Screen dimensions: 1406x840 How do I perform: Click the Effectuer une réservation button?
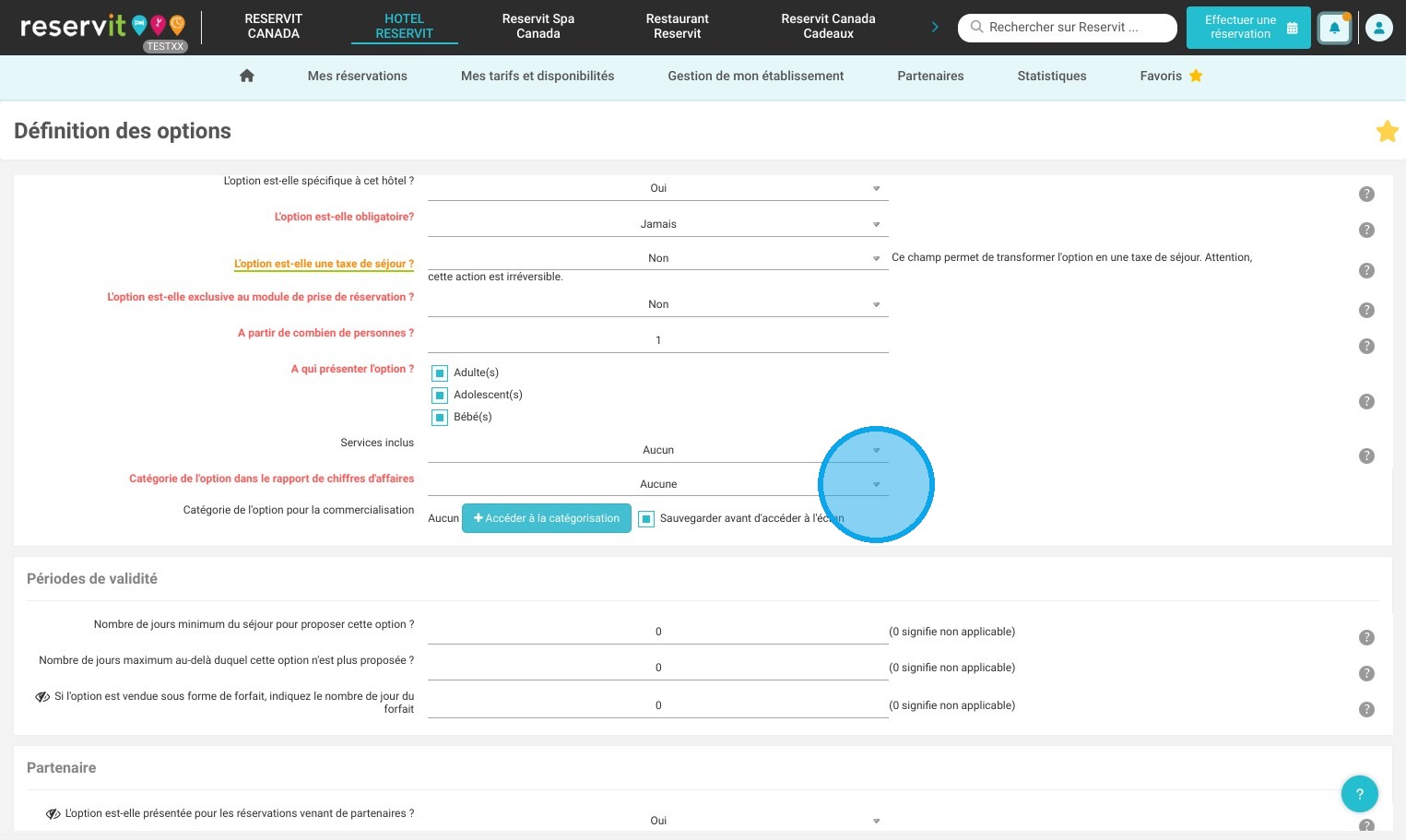coord(1248,28)
